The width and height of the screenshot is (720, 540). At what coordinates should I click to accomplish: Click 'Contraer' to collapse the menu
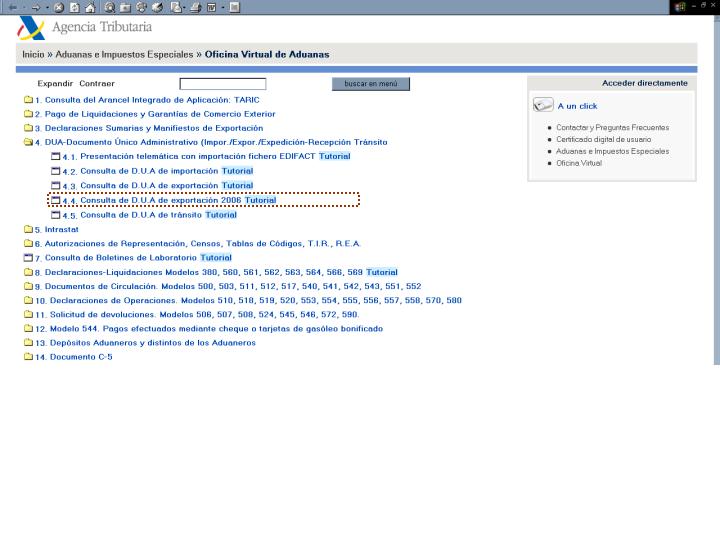97,84
